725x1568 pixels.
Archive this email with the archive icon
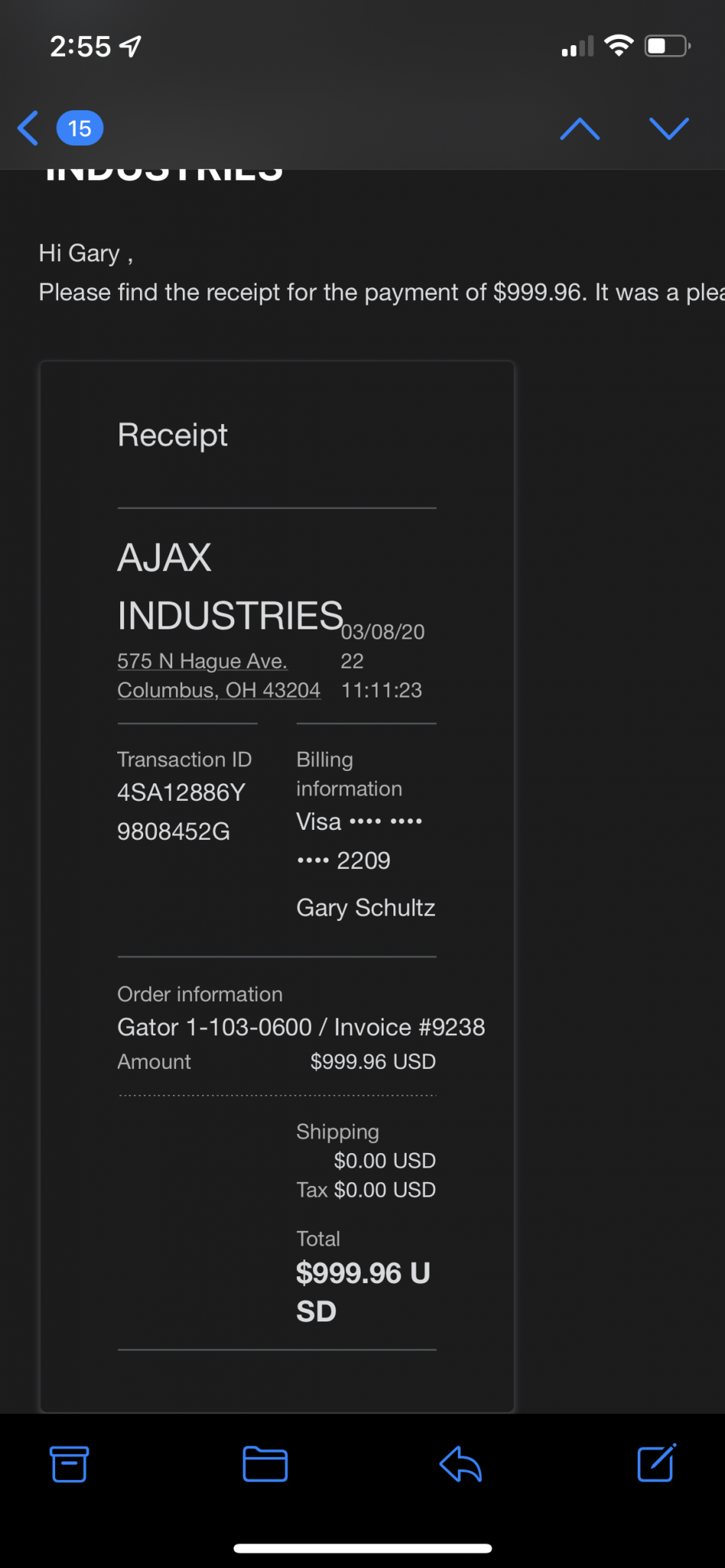(69, 1464)
